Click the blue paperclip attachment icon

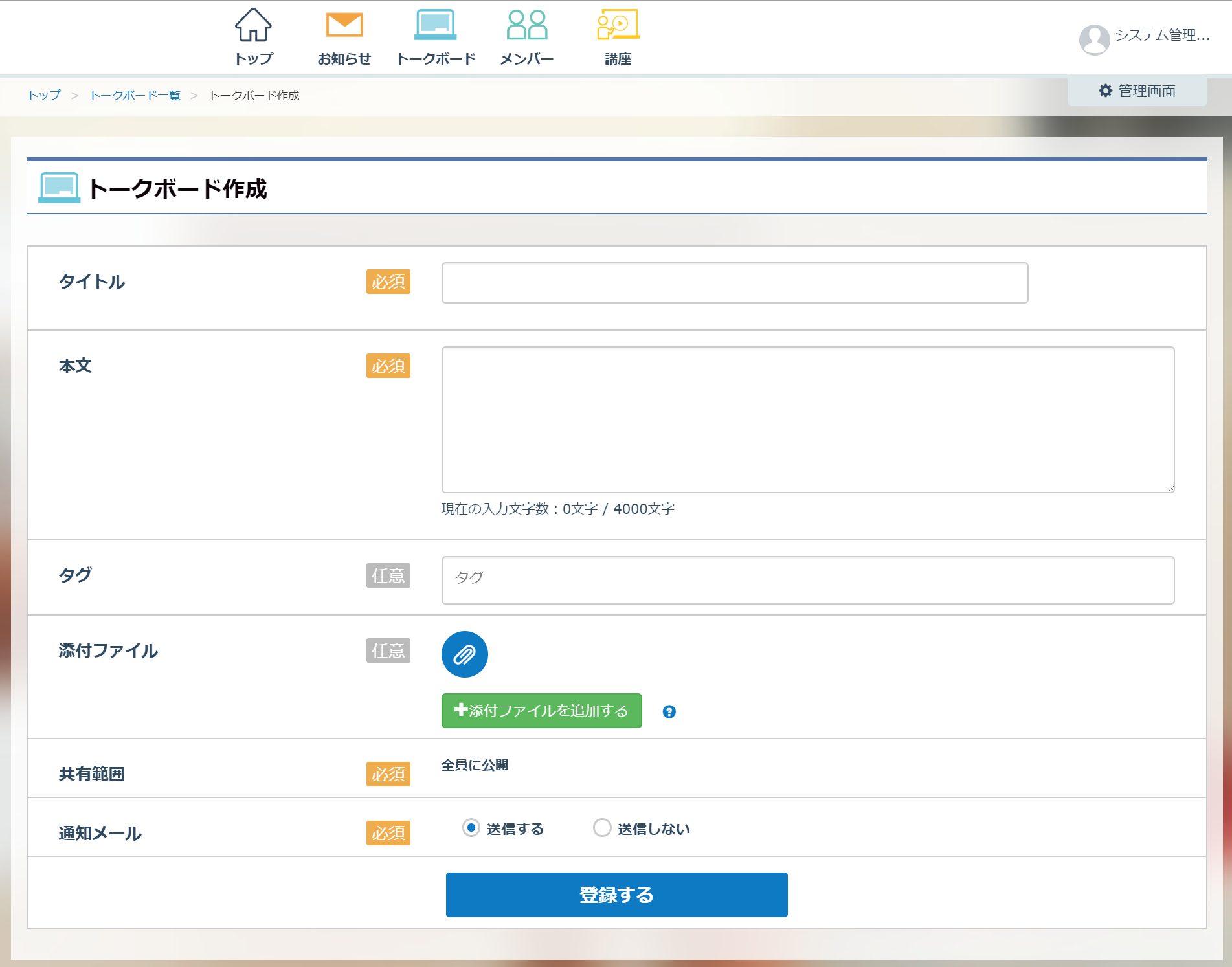point(465,654)
